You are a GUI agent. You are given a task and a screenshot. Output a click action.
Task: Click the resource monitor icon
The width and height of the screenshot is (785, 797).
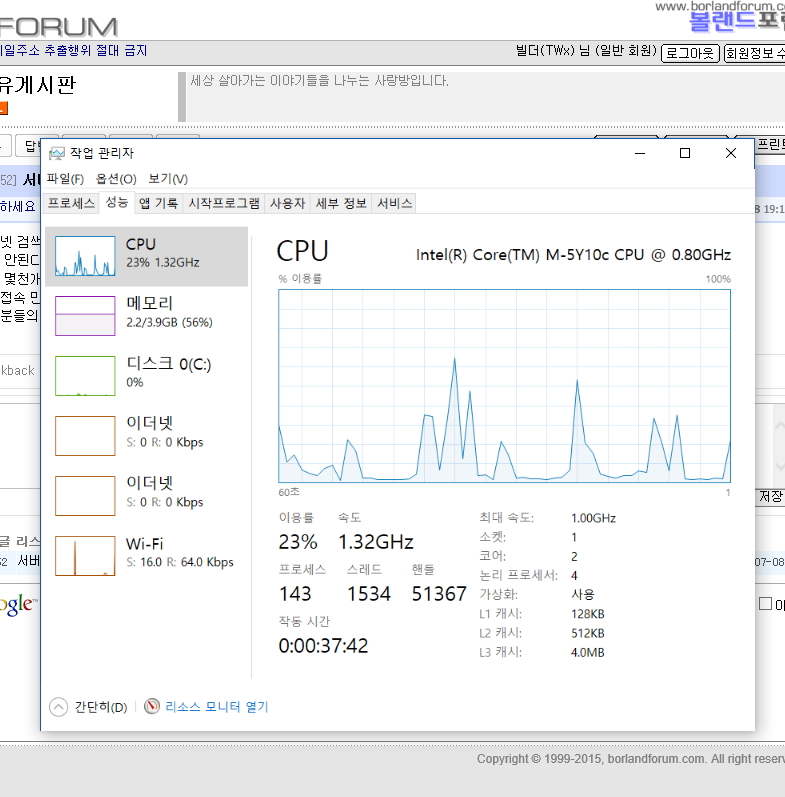click(x=152, y=707)
